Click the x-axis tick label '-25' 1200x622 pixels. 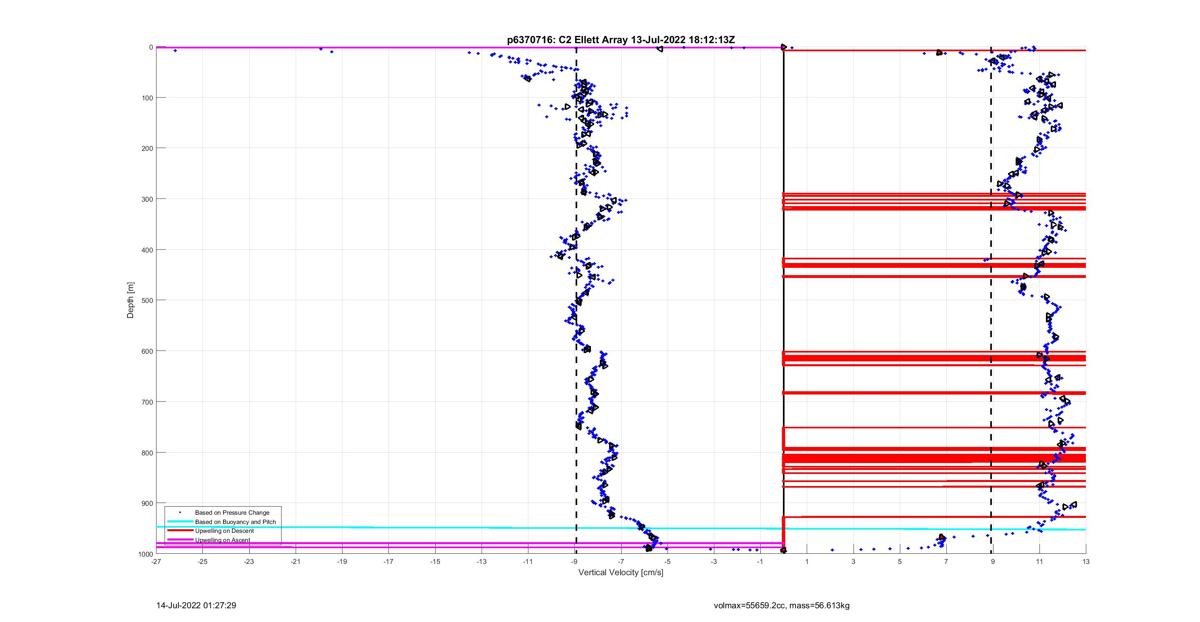click(202, 562)
